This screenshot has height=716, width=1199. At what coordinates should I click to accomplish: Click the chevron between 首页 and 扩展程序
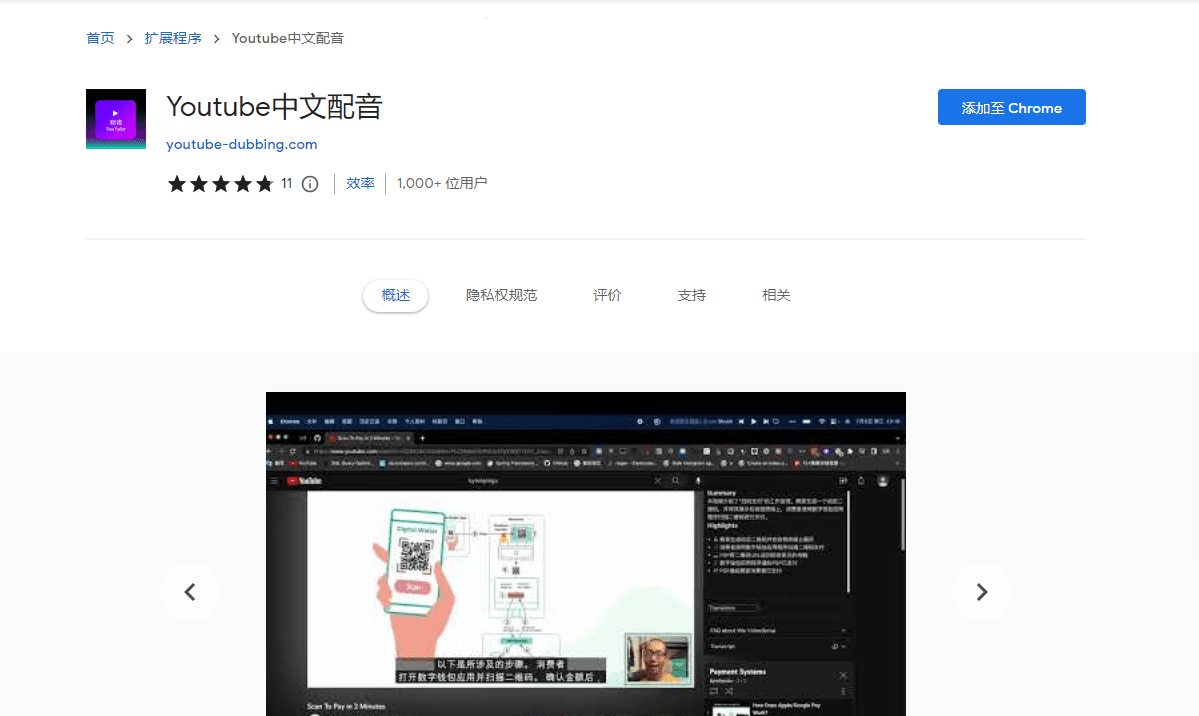(127, 38)
